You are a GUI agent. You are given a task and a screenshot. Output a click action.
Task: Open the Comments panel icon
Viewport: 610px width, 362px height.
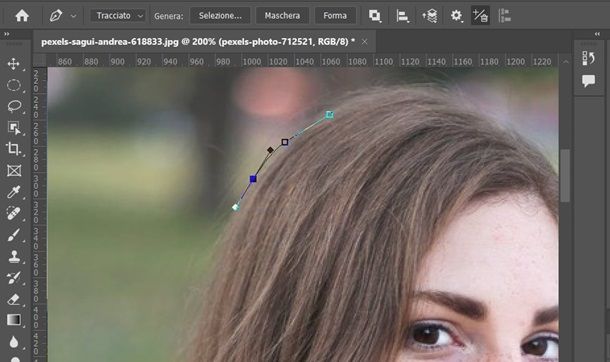click(588, 81)
